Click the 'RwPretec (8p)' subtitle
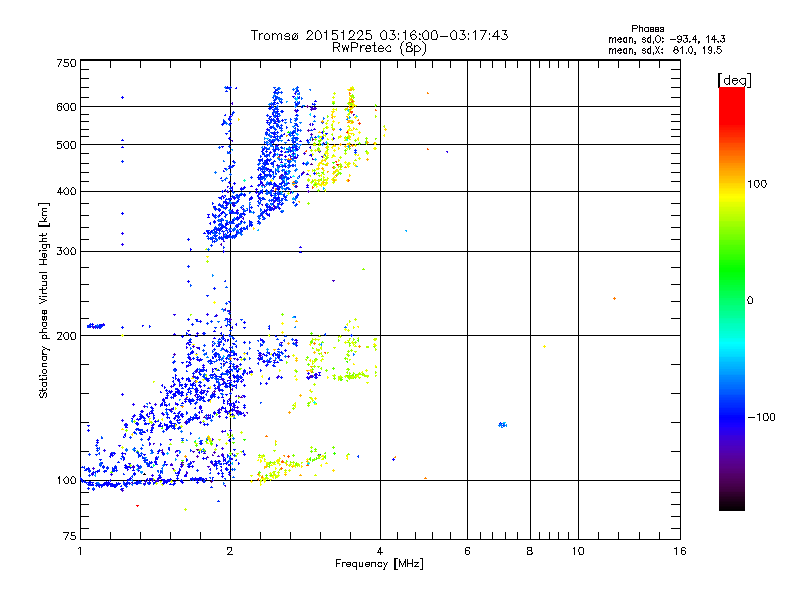The height and width of the screenshot is (600, 800). (x=379, y=48)
